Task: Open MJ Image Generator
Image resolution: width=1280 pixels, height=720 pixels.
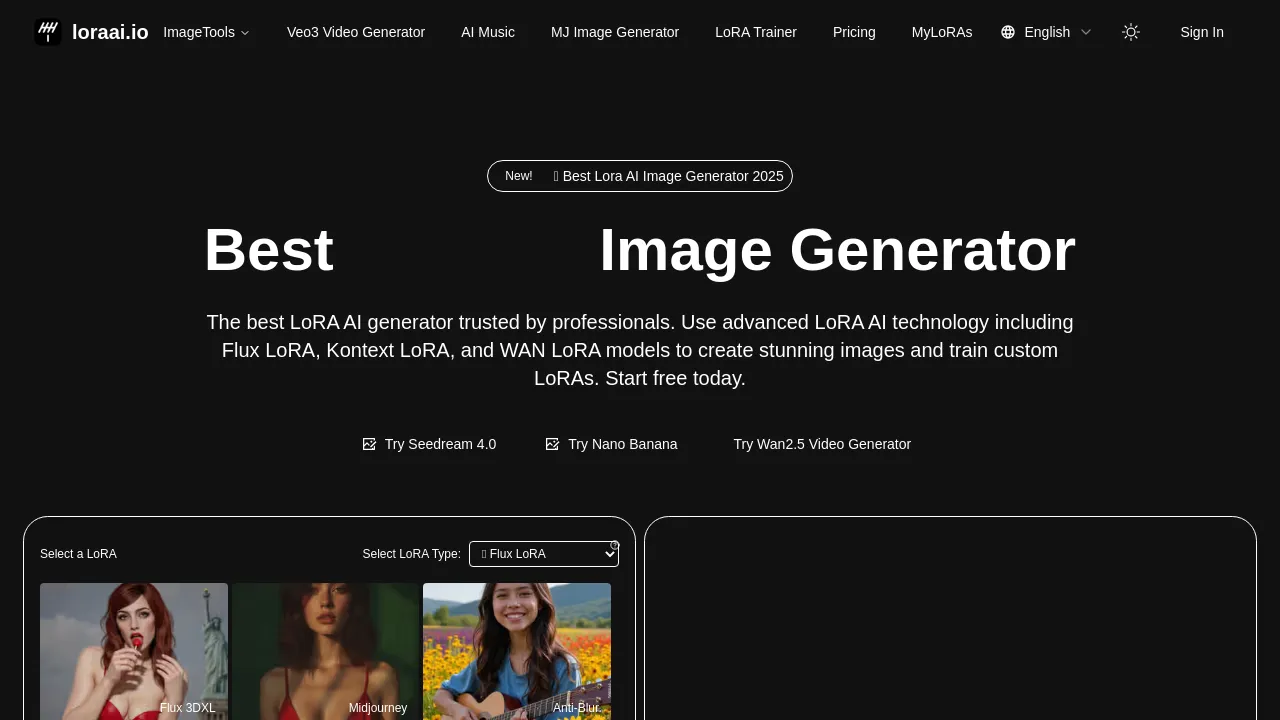Action: click(615, 32)
